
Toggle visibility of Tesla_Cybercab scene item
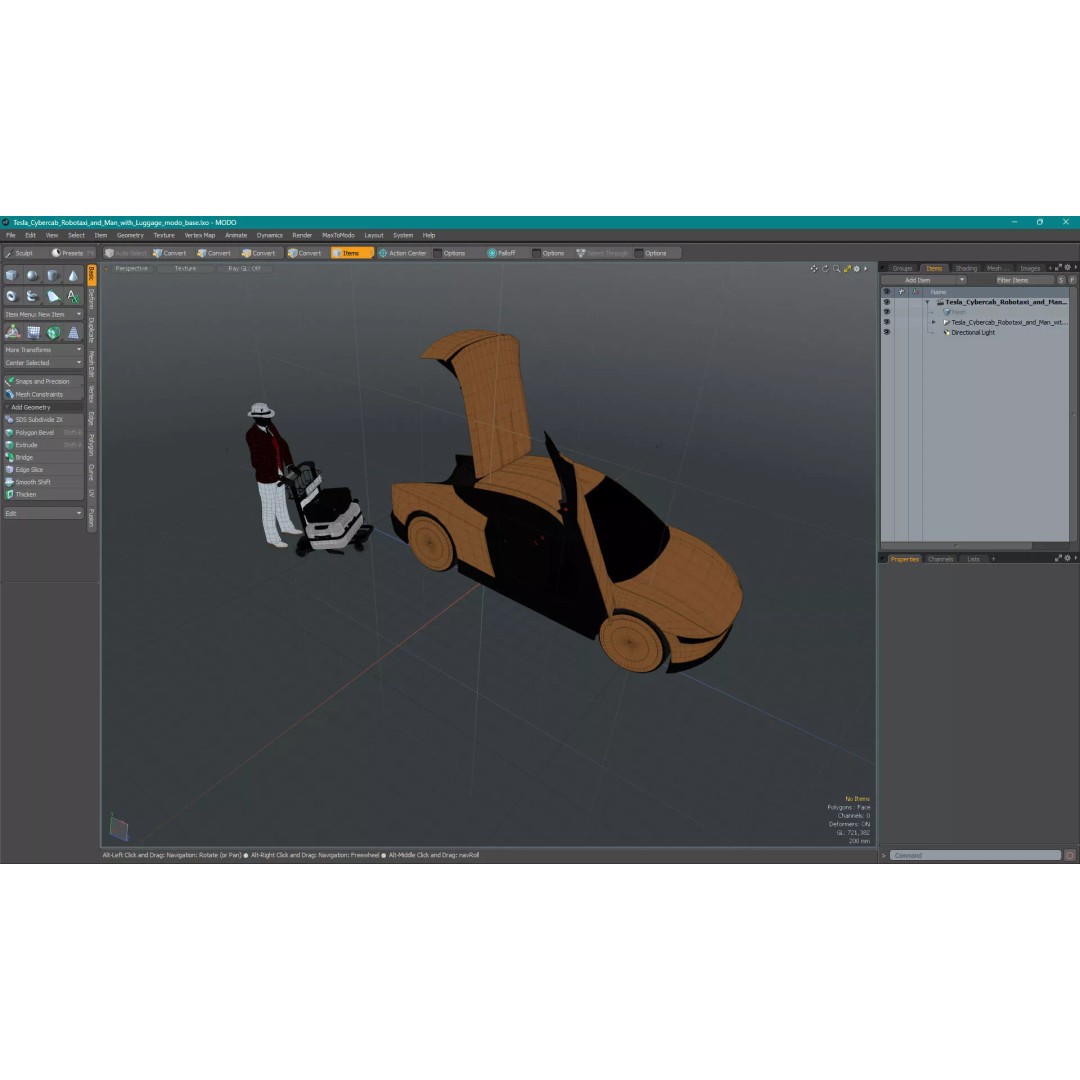[x=886, y=302]
